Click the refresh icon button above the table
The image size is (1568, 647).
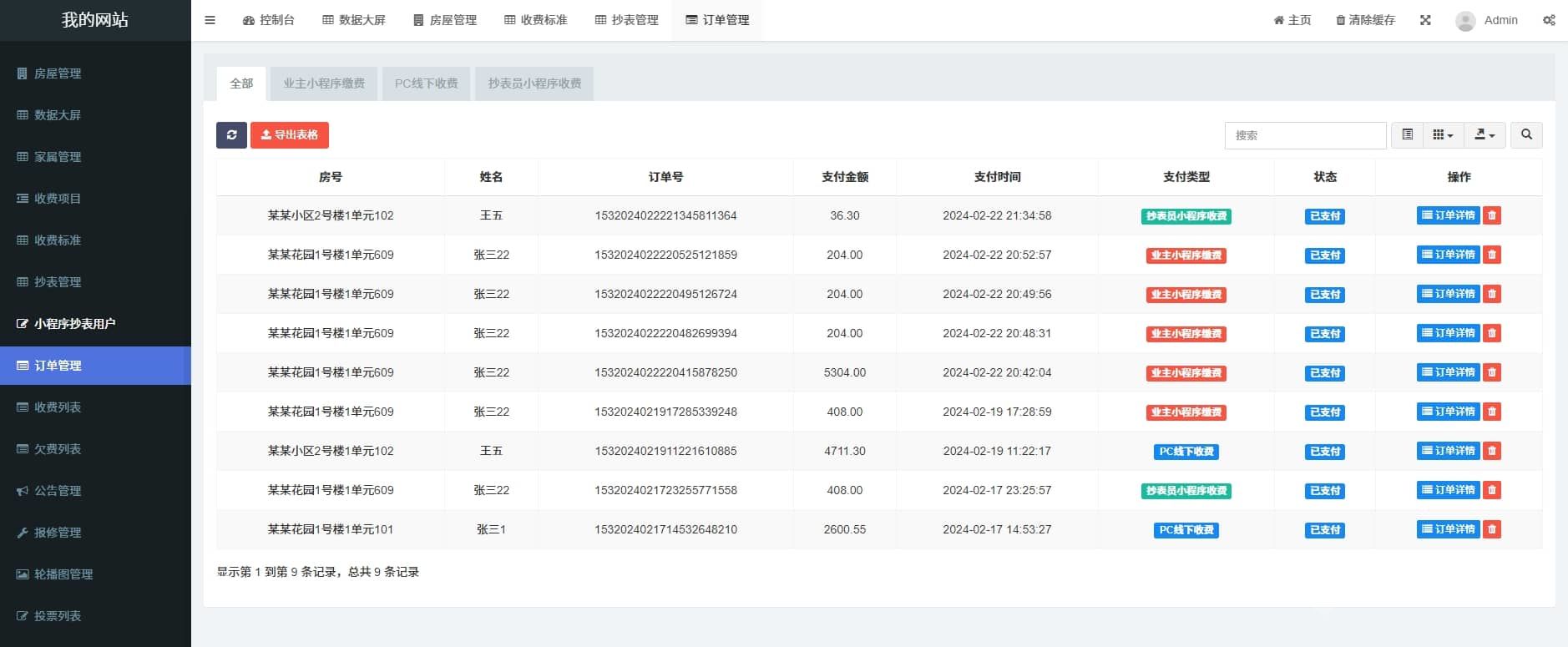click(x=231, y=135)
